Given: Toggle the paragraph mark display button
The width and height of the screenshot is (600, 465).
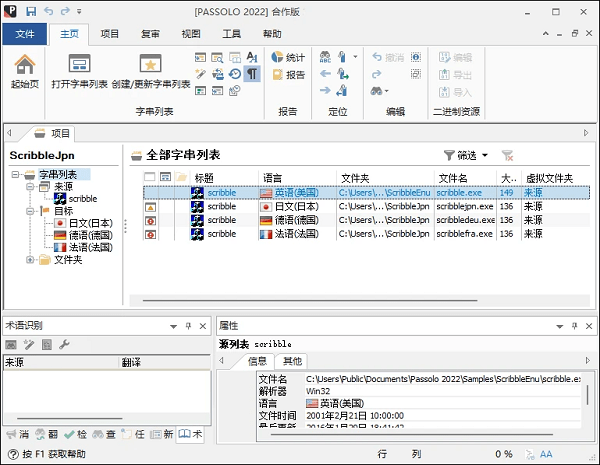Looking at the screenshot, I should (x=252, y=74).
